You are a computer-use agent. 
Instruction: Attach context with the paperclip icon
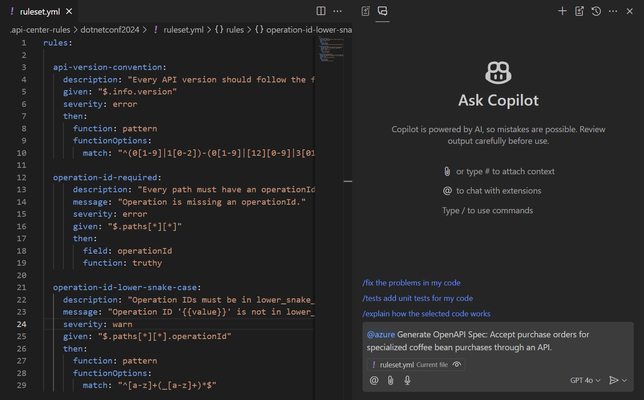[391, 380]
